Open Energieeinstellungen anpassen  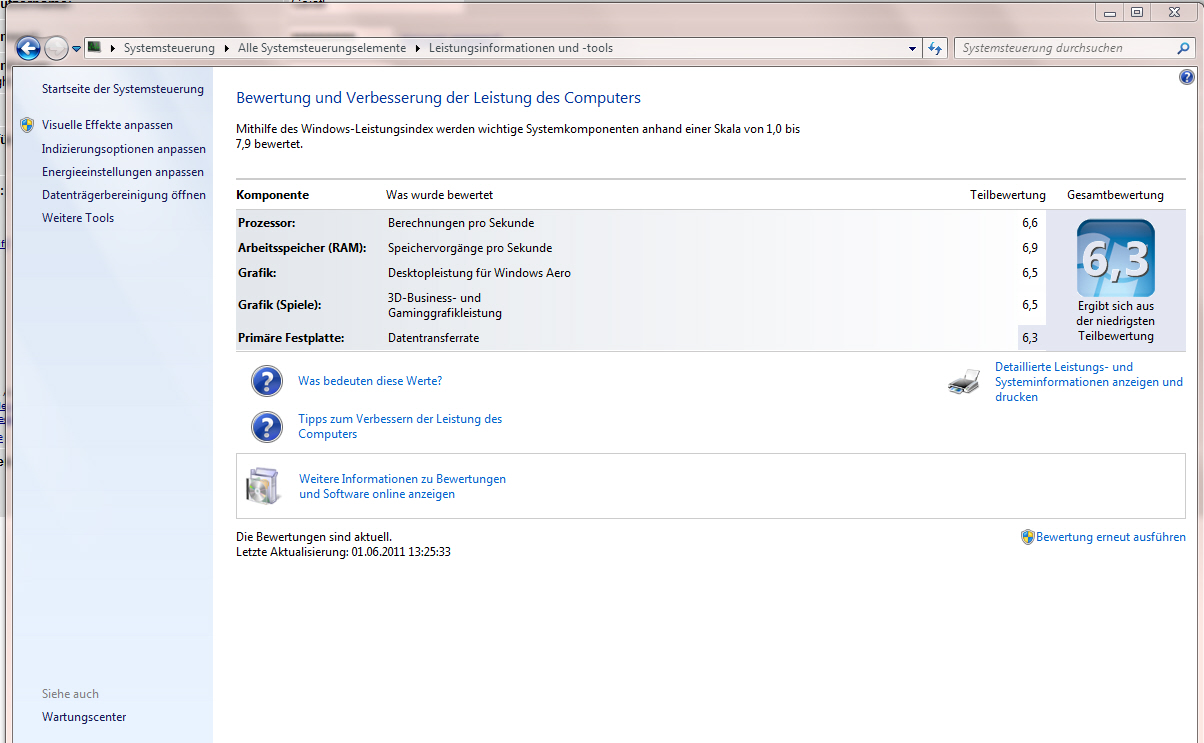(123, 172)
